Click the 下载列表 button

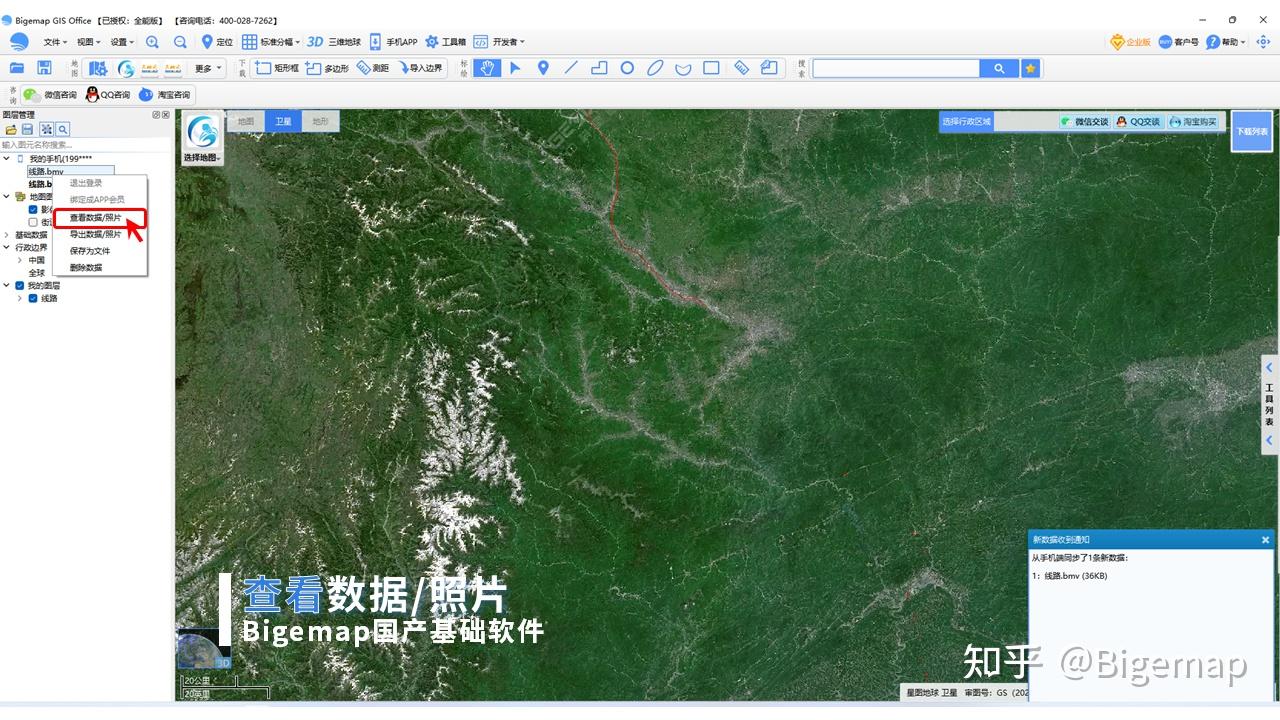1252,131
